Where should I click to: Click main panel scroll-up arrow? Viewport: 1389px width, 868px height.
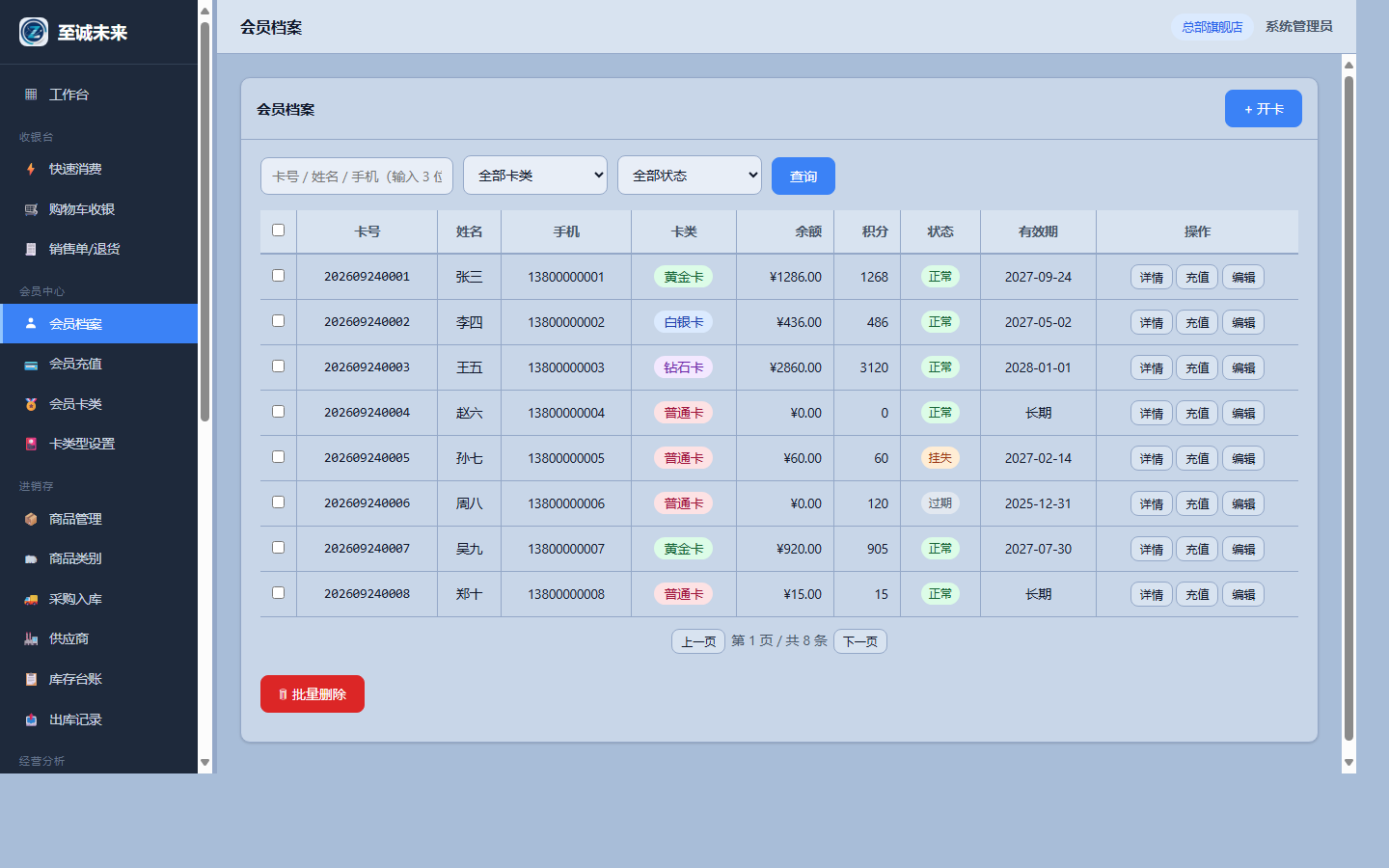tap(1348, 66)
